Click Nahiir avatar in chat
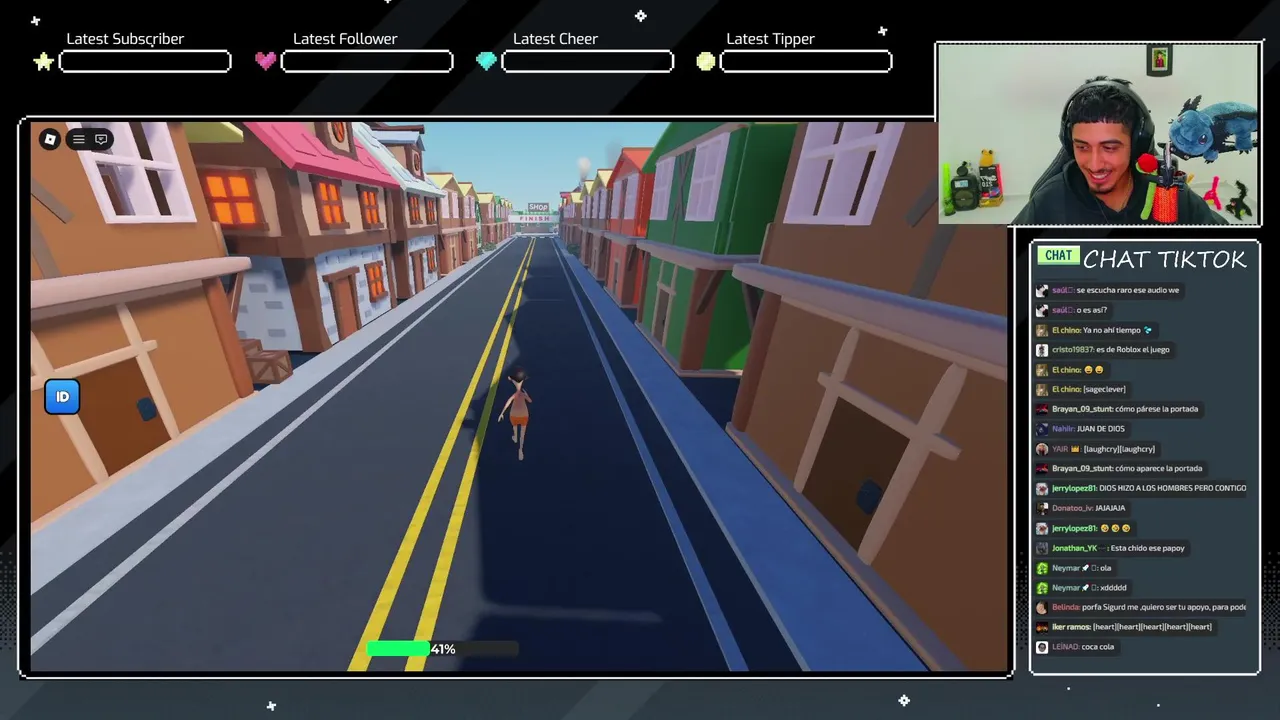The height and width of the screenshot is (720, 1280). click(x=1042, y=429)
